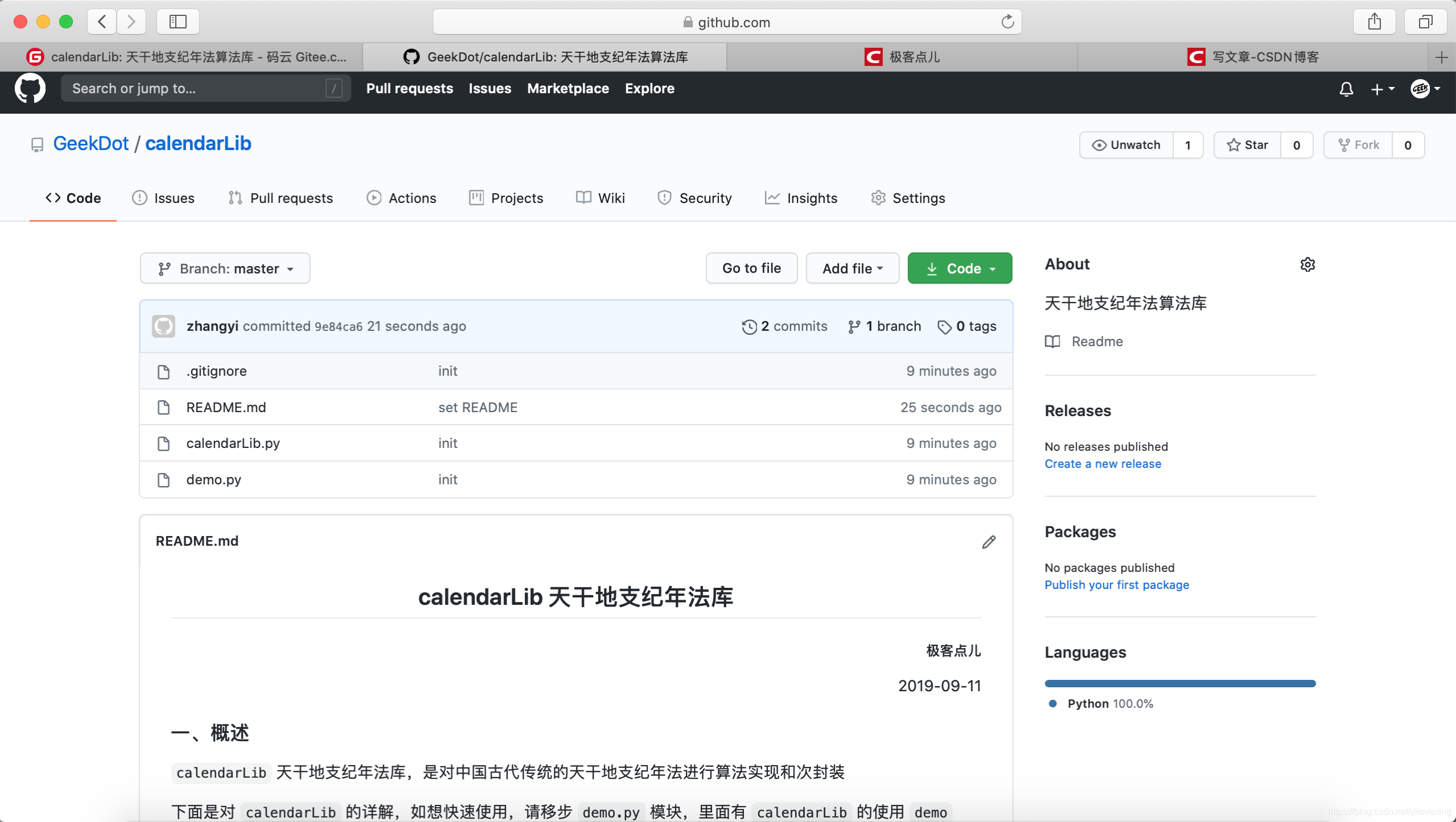This screenshot has width=1456, height=822.
Task: View the 0 tags list
Action: point(967,326)
